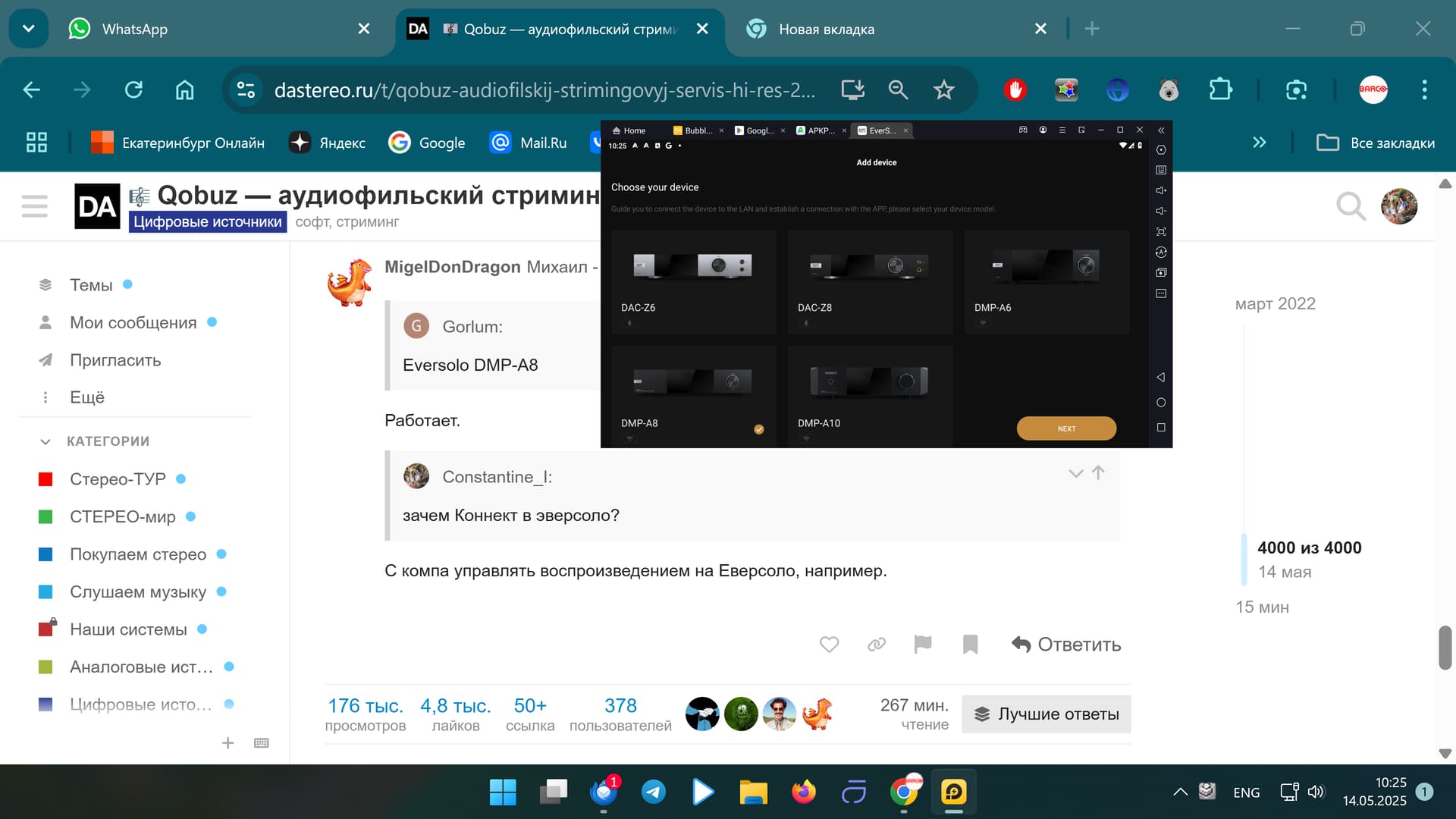This screenshot has height=819, width=1456.
Task: Like the post with heart icon
Action: click(x=829, y=645)
